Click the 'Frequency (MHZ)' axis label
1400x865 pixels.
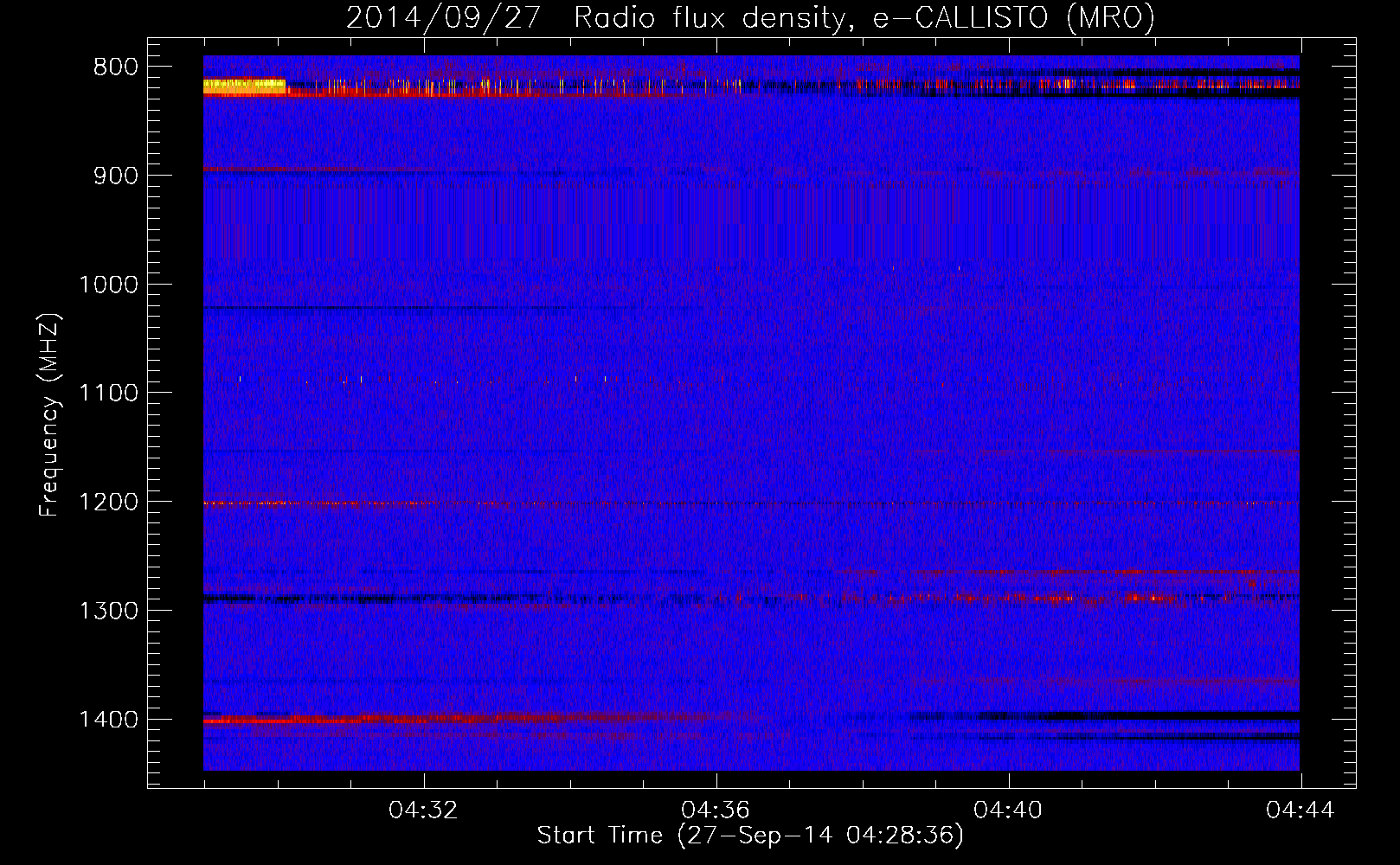(50, 415)
